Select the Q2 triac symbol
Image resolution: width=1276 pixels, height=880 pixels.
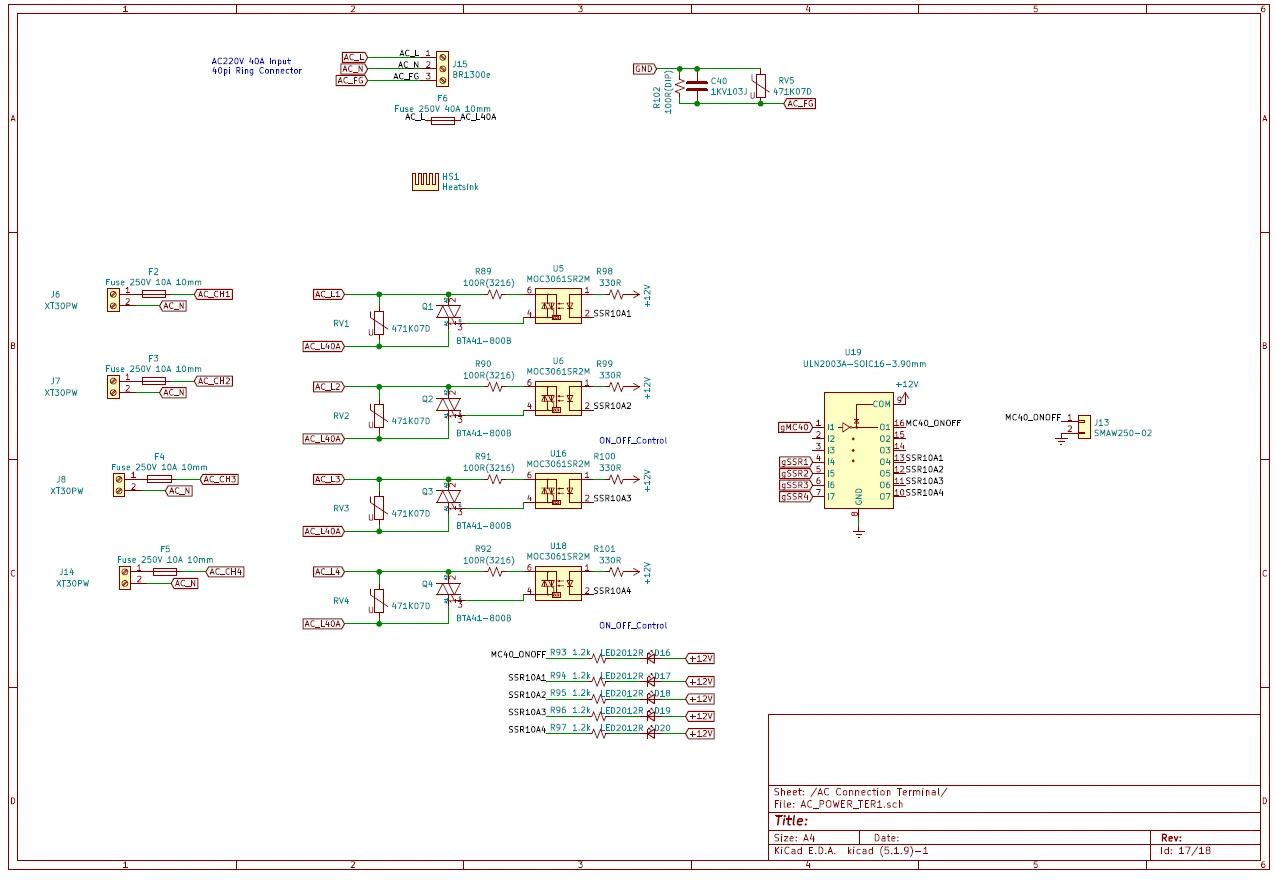[449, 404]
